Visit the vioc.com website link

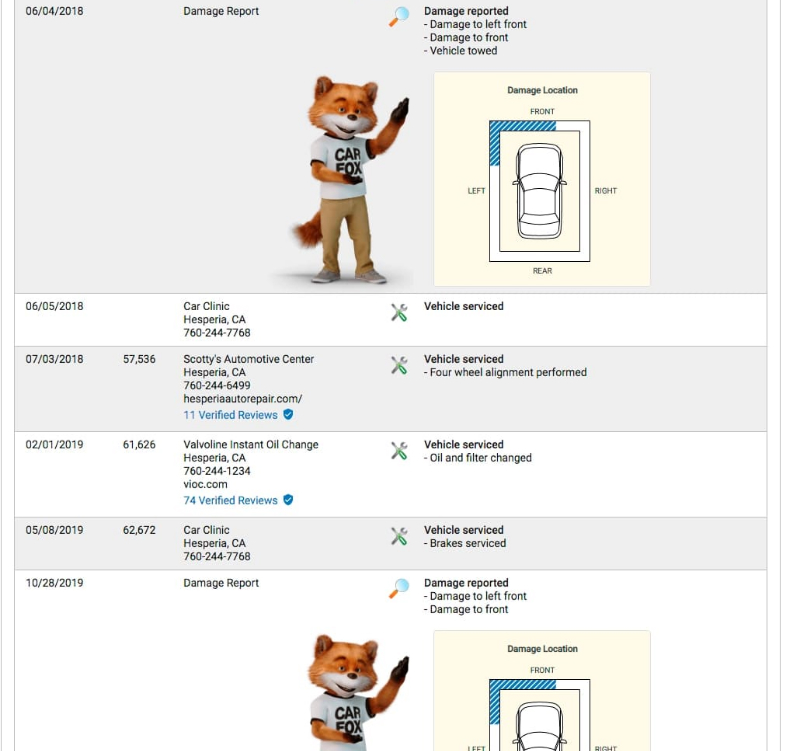point(205,484)
